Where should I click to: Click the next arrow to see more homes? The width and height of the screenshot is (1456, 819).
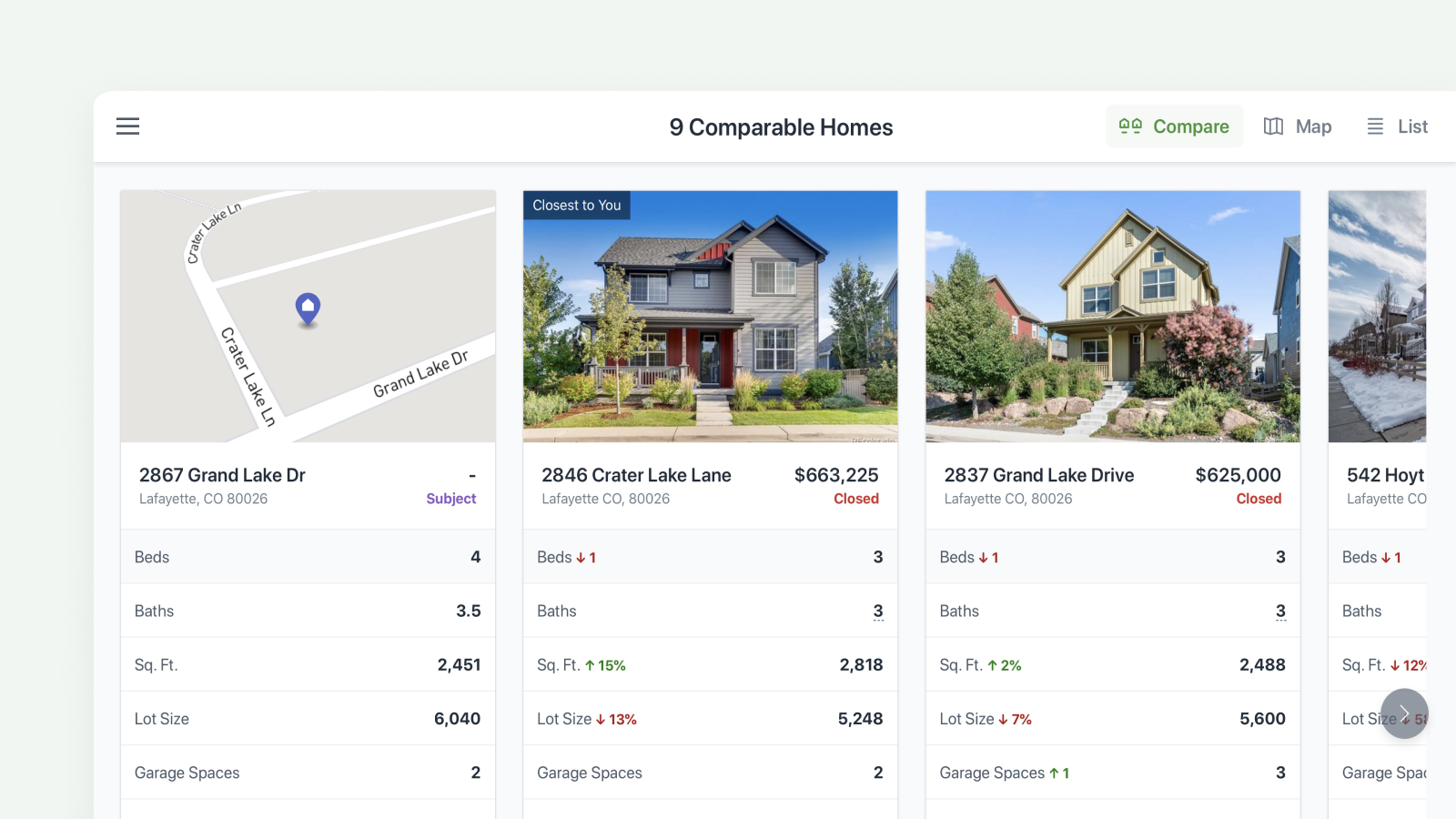(x=1404, y=713)
